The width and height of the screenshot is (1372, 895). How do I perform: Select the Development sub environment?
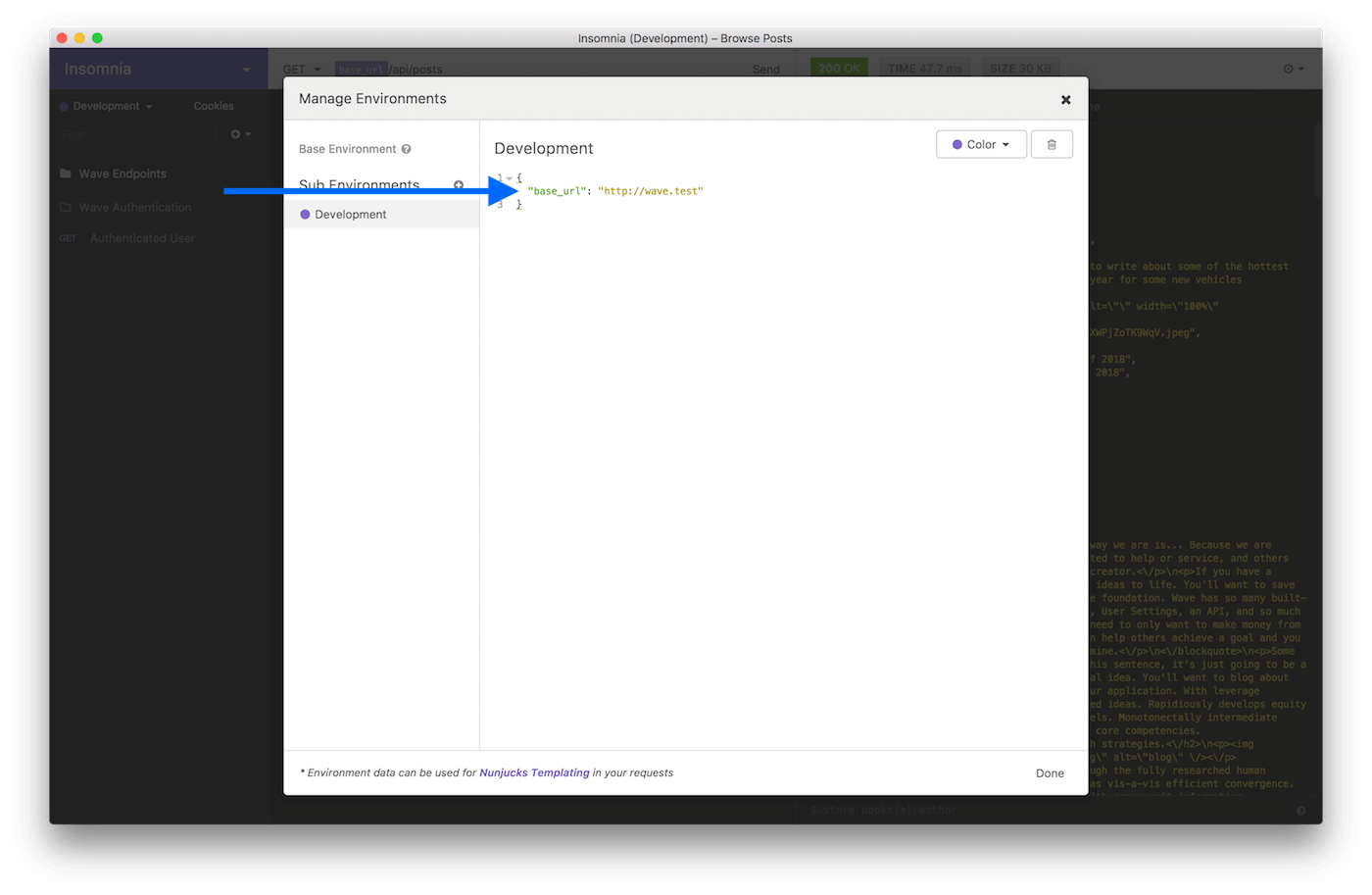click(x=350, y=215)
